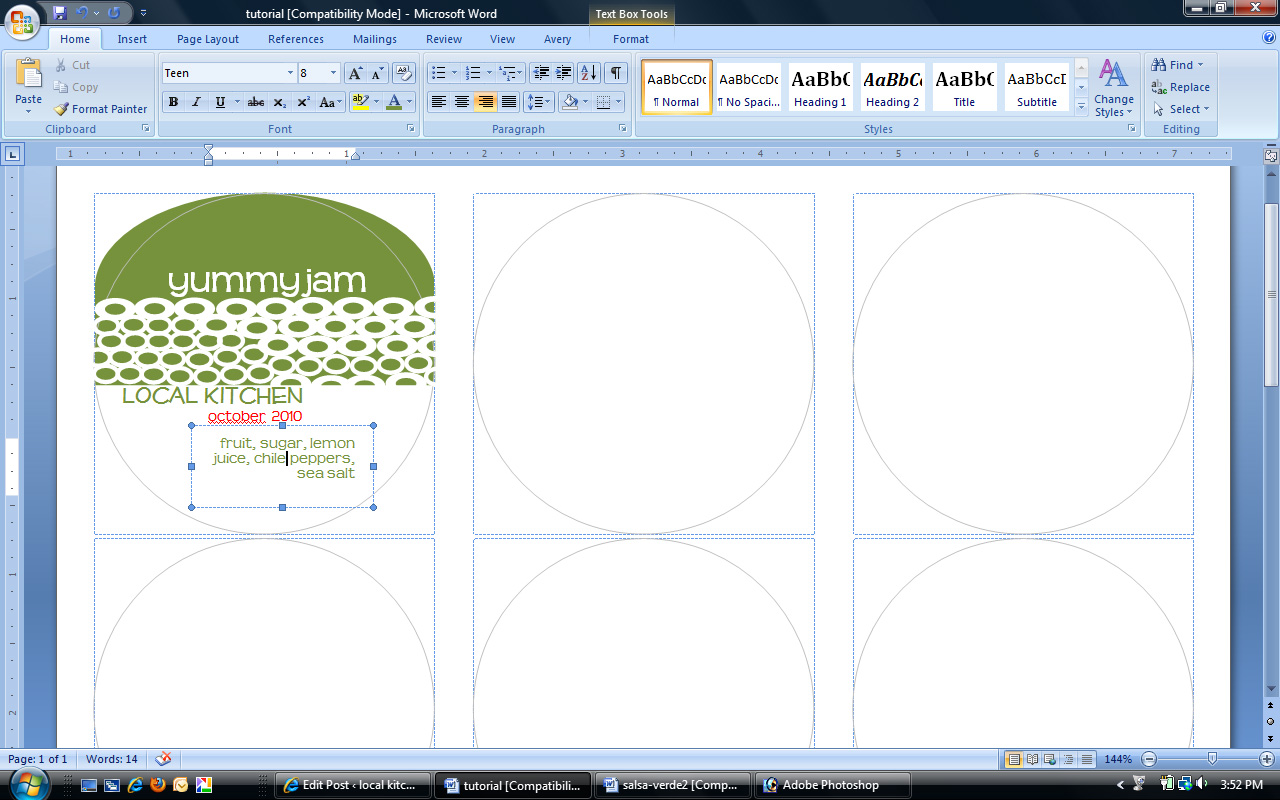Toggle Show/Hide paragraph marks
Viewport: 1280px width, 800px height.
616,73
